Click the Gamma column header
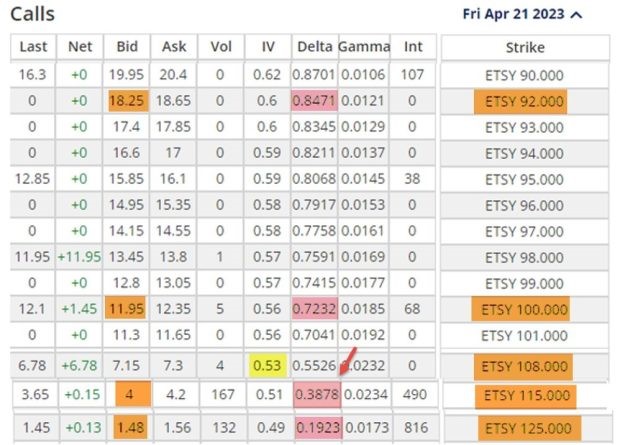 click(363, 47)
